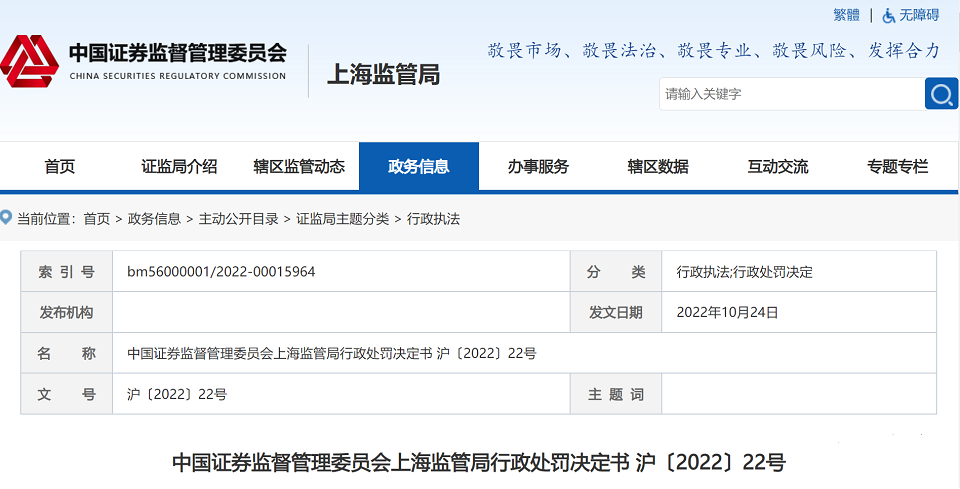The height and width of the screenshot is (489, 960).
Task: Click the 主题词 label cell
Action: (616, 394)
